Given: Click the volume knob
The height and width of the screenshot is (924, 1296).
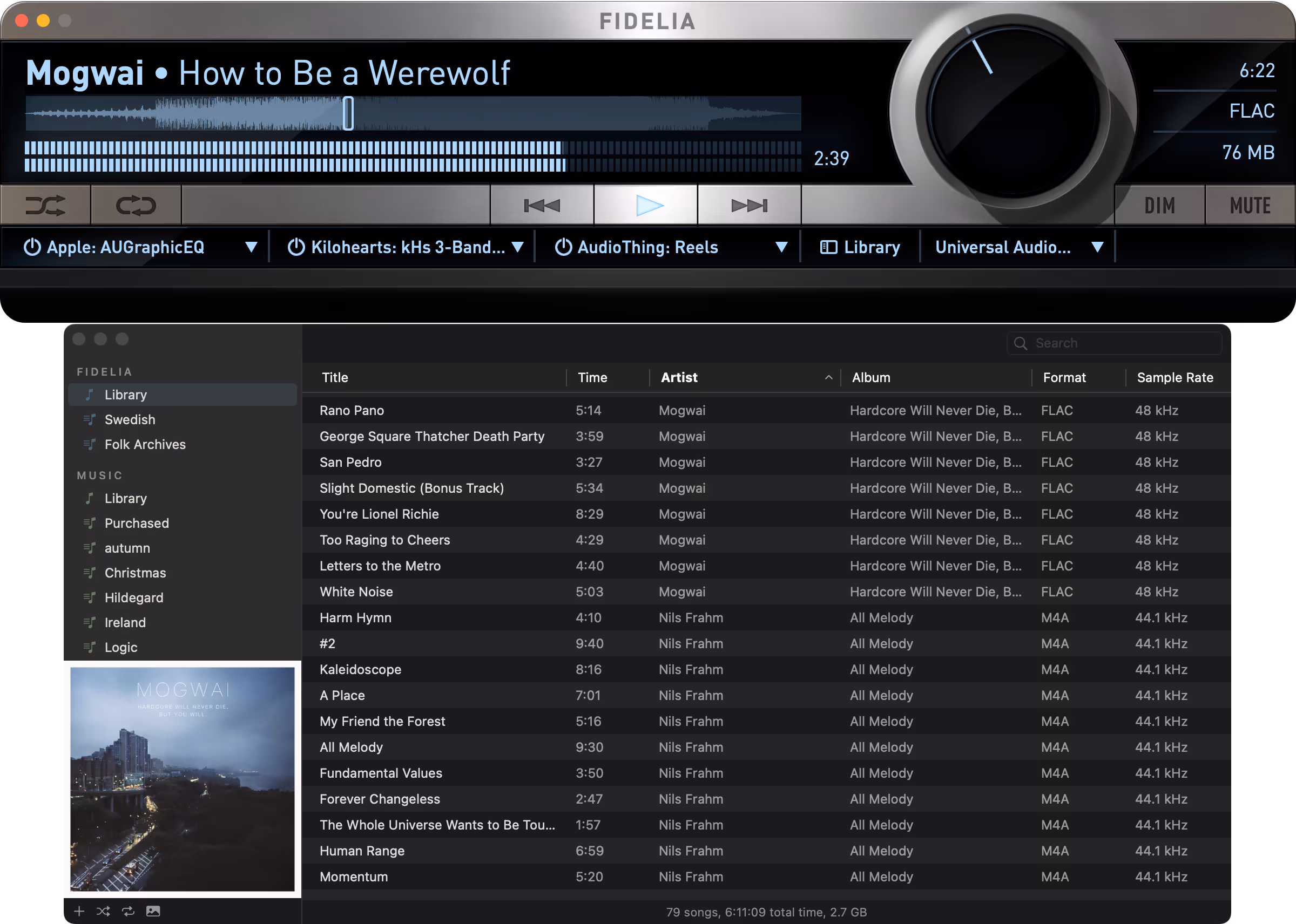Looking at the screenshot, I should click(1014, 112).
